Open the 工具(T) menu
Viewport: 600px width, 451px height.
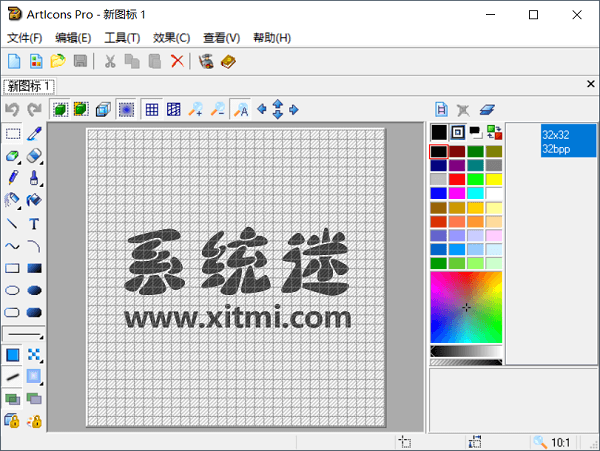coord(122,38)
